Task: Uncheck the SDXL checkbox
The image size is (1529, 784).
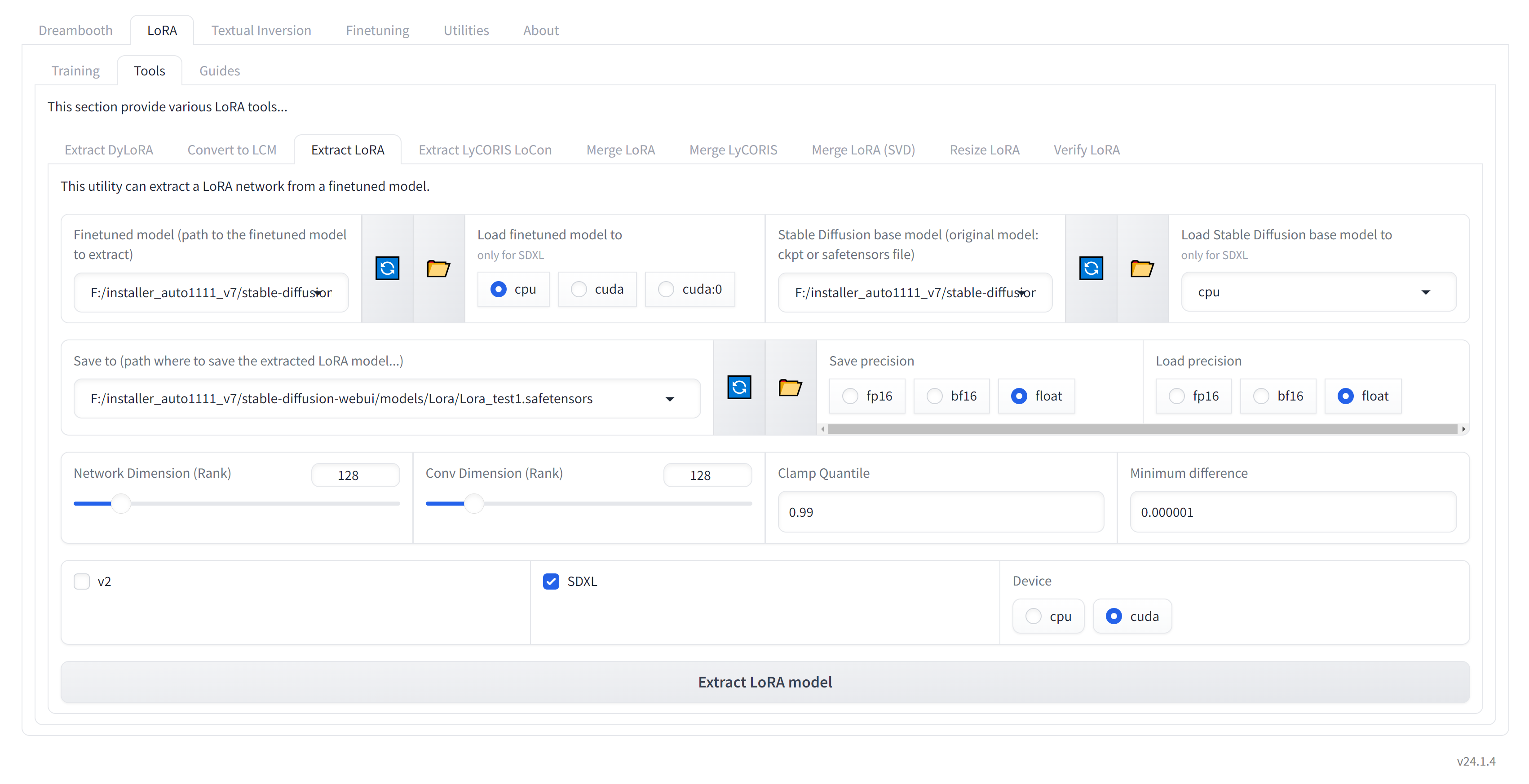Action: [551, 581]
